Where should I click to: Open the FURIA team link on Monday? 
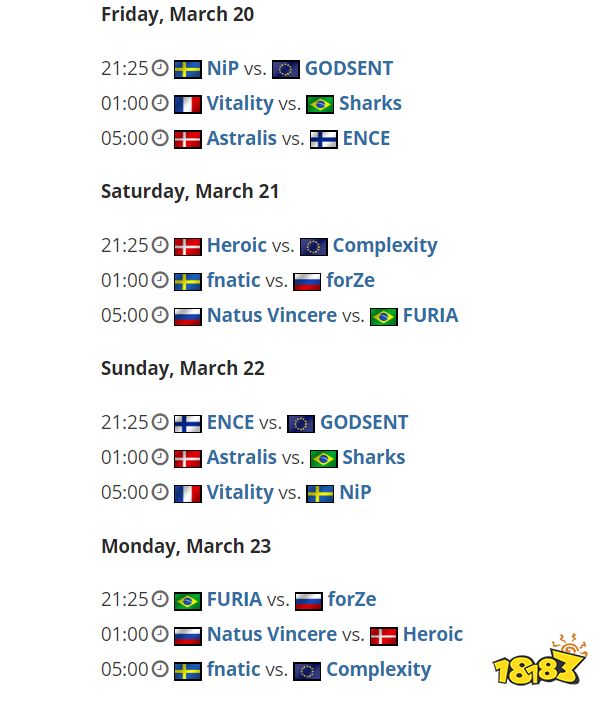(234, 600)
